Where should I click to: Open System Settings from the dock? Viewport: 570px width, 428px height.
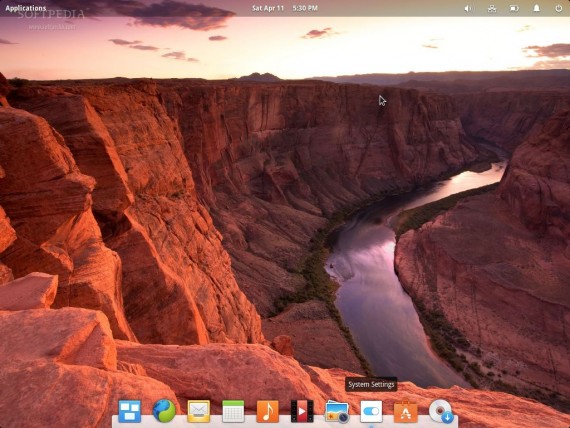(371, 411)
